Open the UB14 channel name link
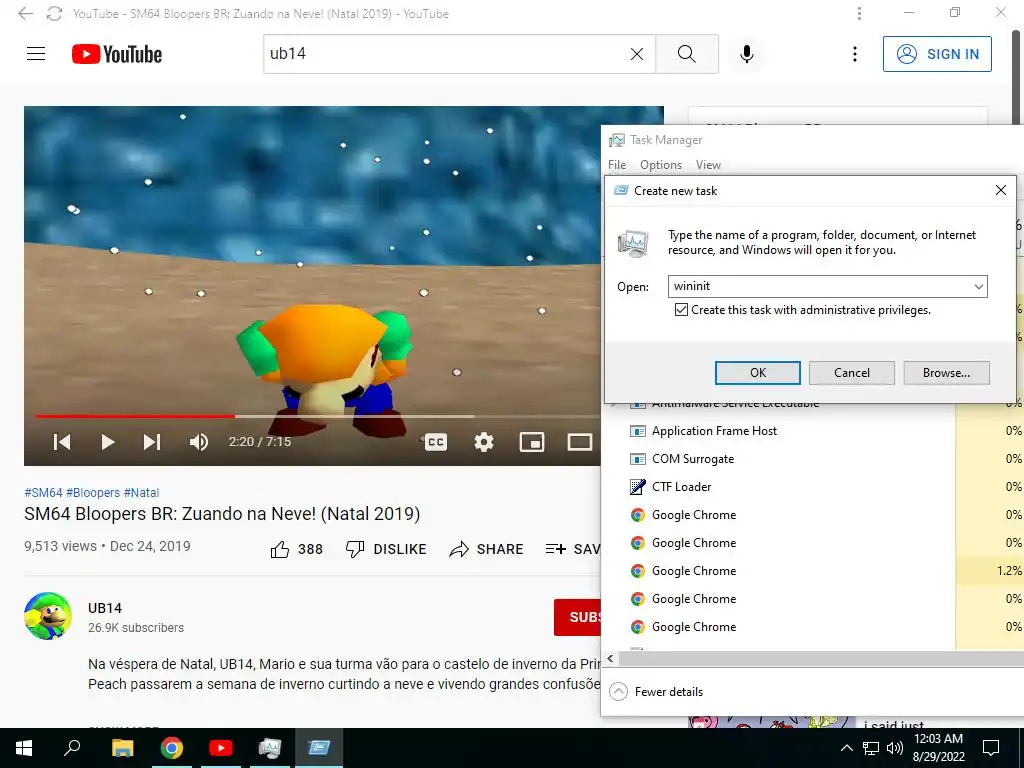This screenshot has width=1024, height=768. (104, 608)
